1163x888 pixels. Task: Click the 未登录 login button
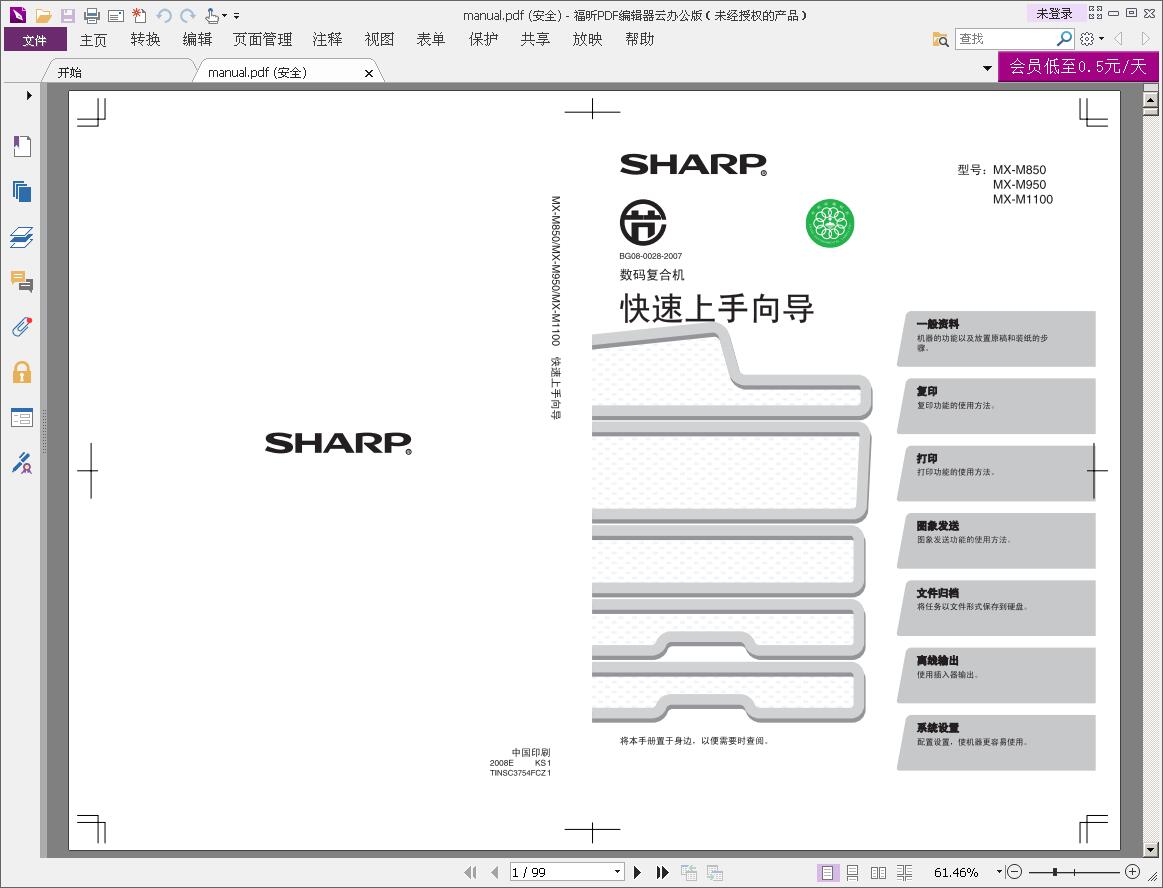coord(1054,13)
